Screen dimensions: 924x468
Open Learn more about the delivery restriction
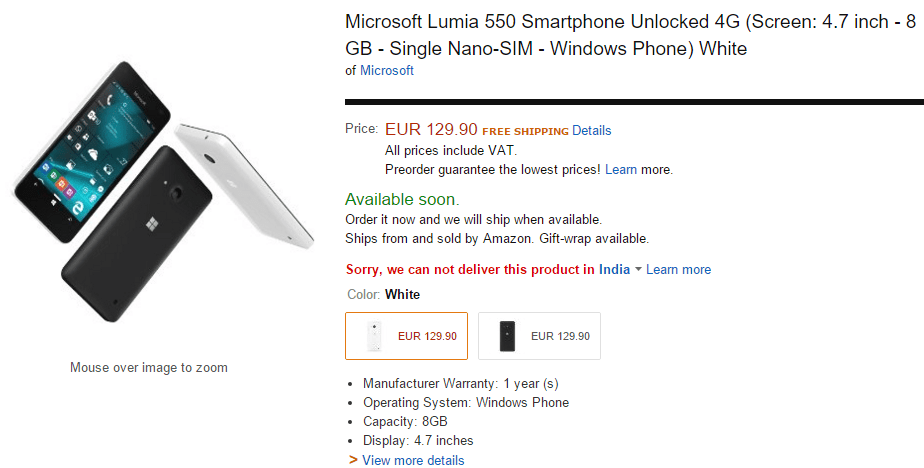tap(678, 269)
